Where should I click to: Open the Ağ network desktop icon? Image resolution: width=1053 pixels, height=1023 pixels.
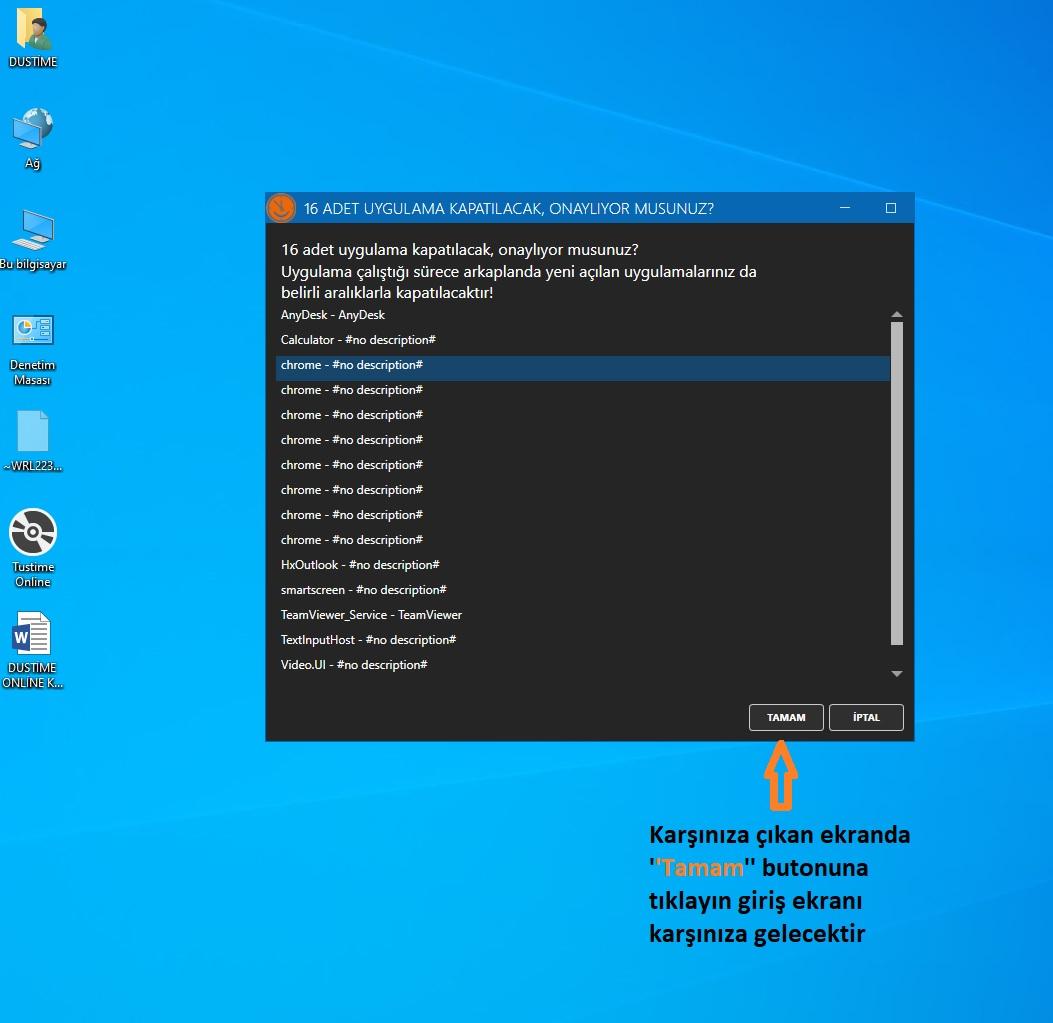click(x=32, y=138)
